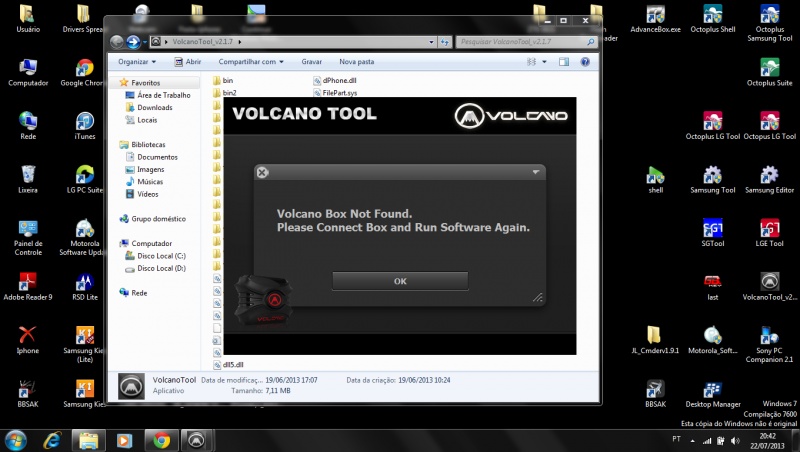Launch Internet Explorer from the taskbar
The image size is (800, 452).
pos(52,440)
